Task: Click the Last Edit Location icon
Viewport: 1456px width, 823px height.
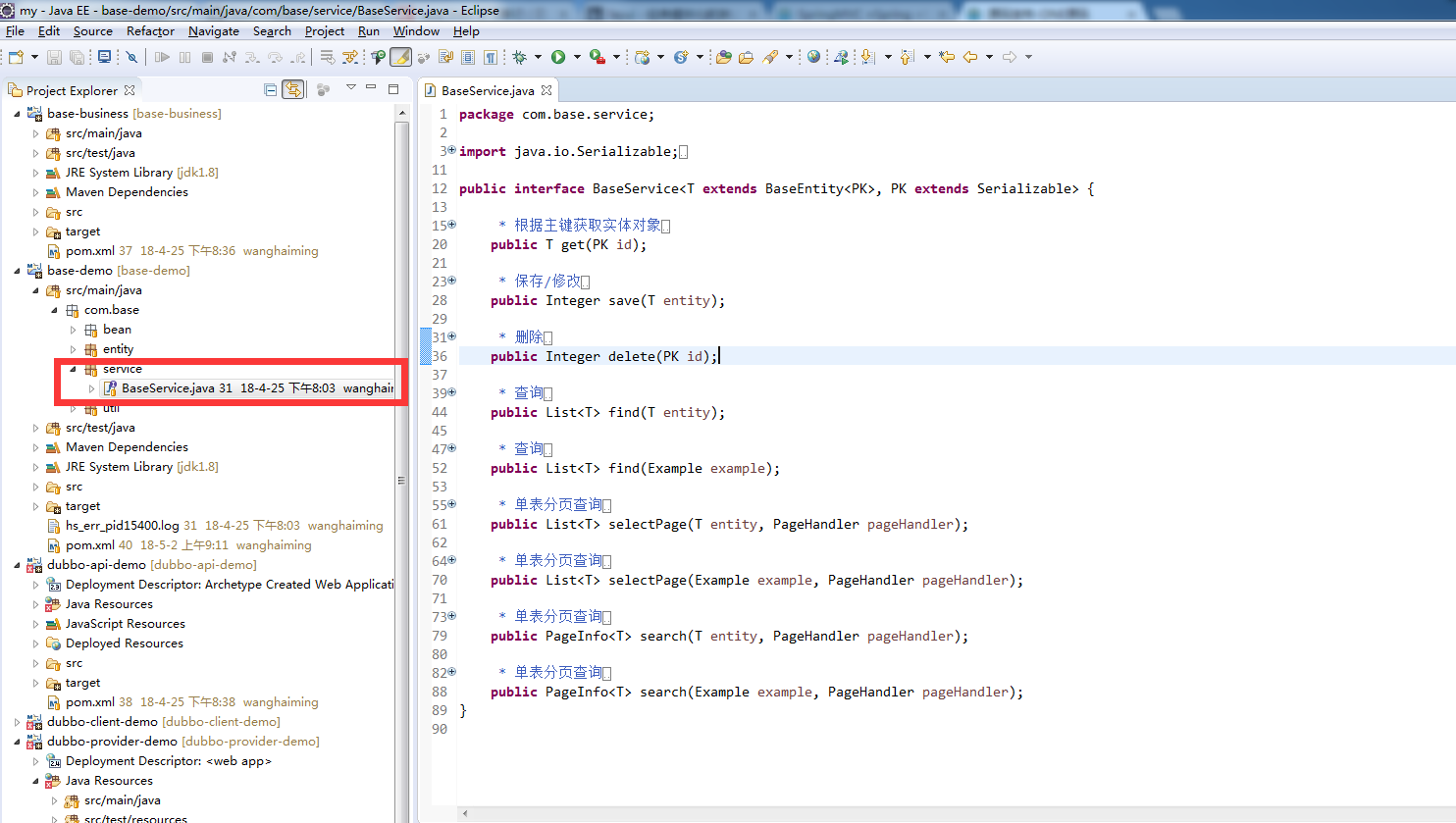Action: [x=948, y=57]
